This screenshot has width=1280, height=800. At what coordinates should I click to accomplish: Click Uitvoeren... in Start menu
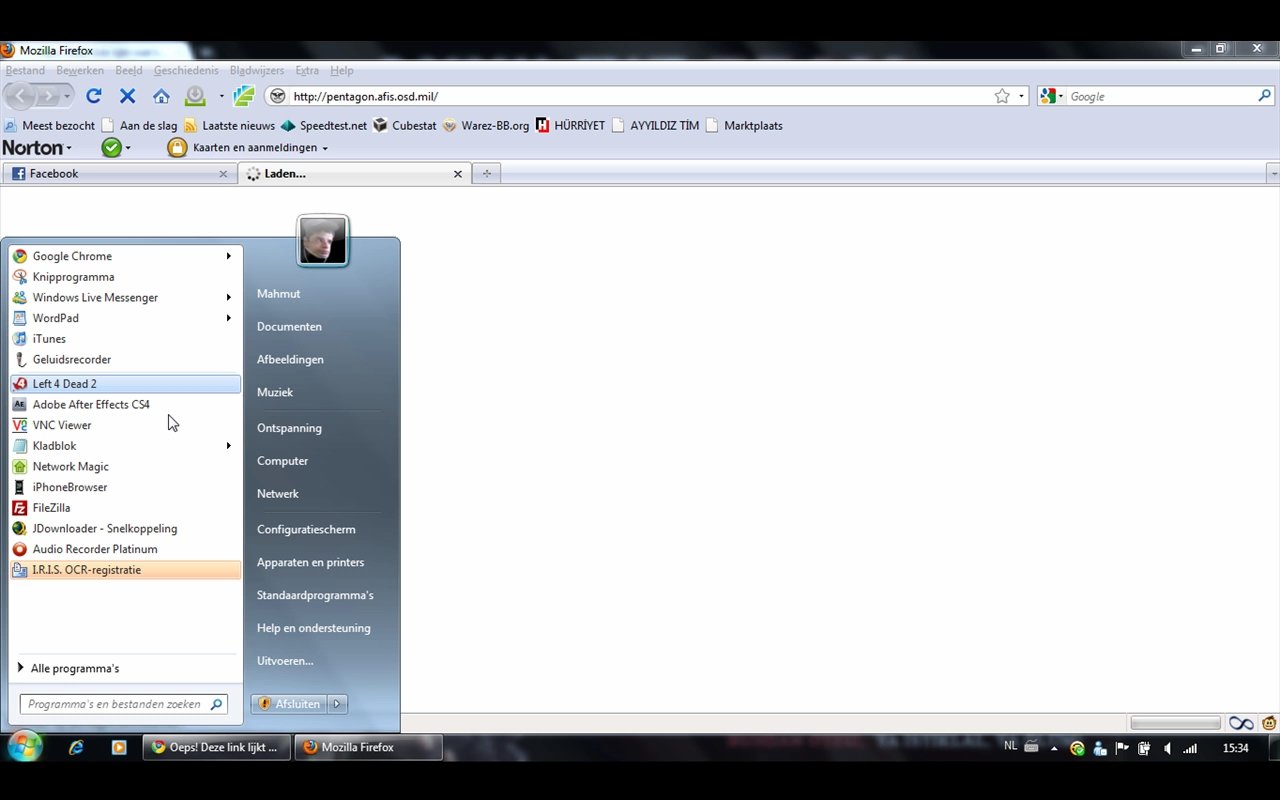(x=285, y=661)
